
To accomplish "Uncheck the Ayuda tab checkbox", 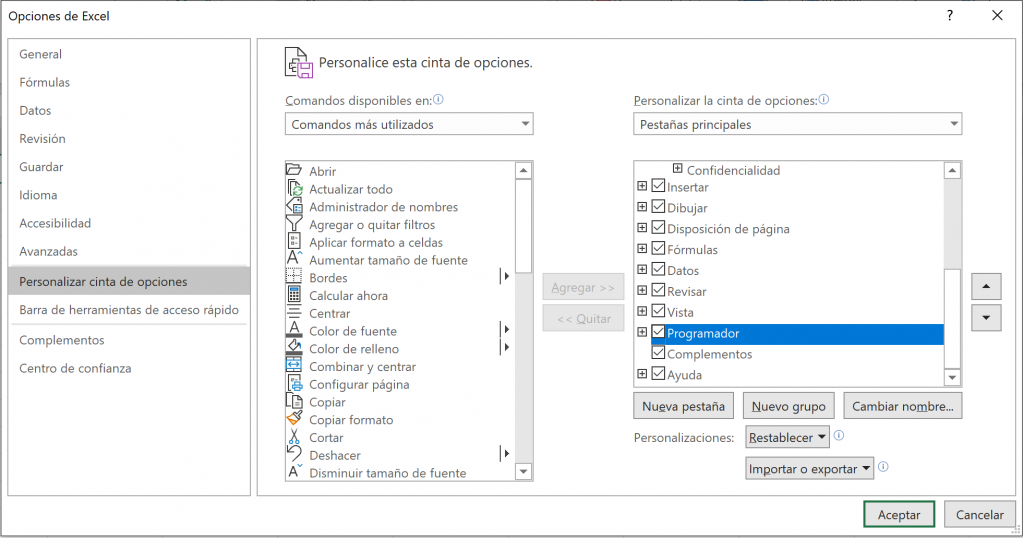I will [x=658, y=374].
